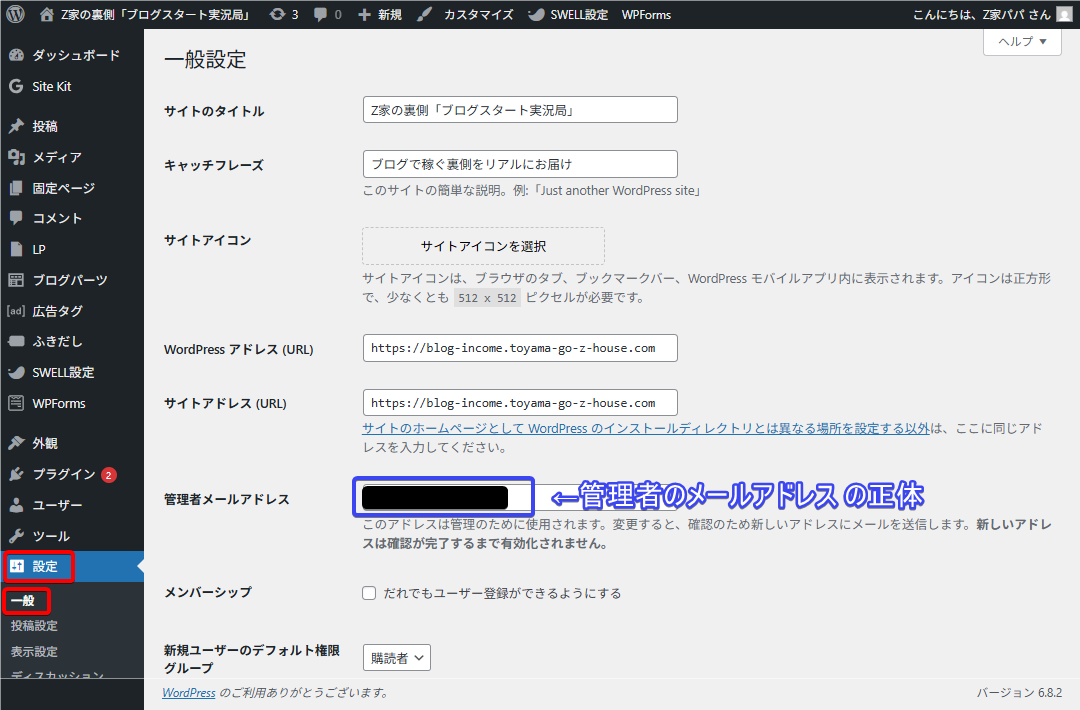The width and height of the screenshot is (1080, 710).
Task: Open the ダッシュボード menu item
Action: [75, 55]
